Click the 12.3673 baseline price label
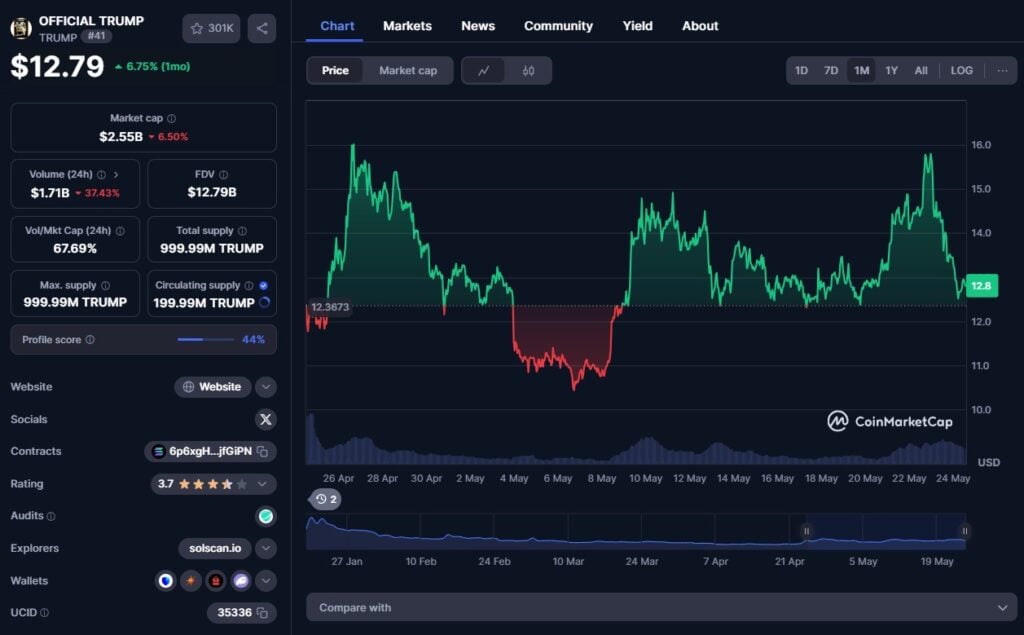 point(330,307)
